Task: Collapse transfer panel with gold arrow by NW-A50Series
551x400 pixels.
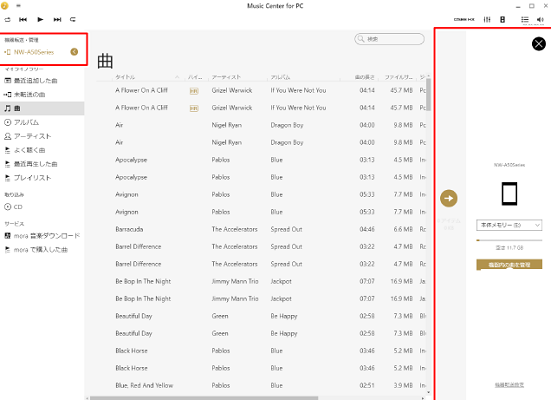Action: pos(74,52)
